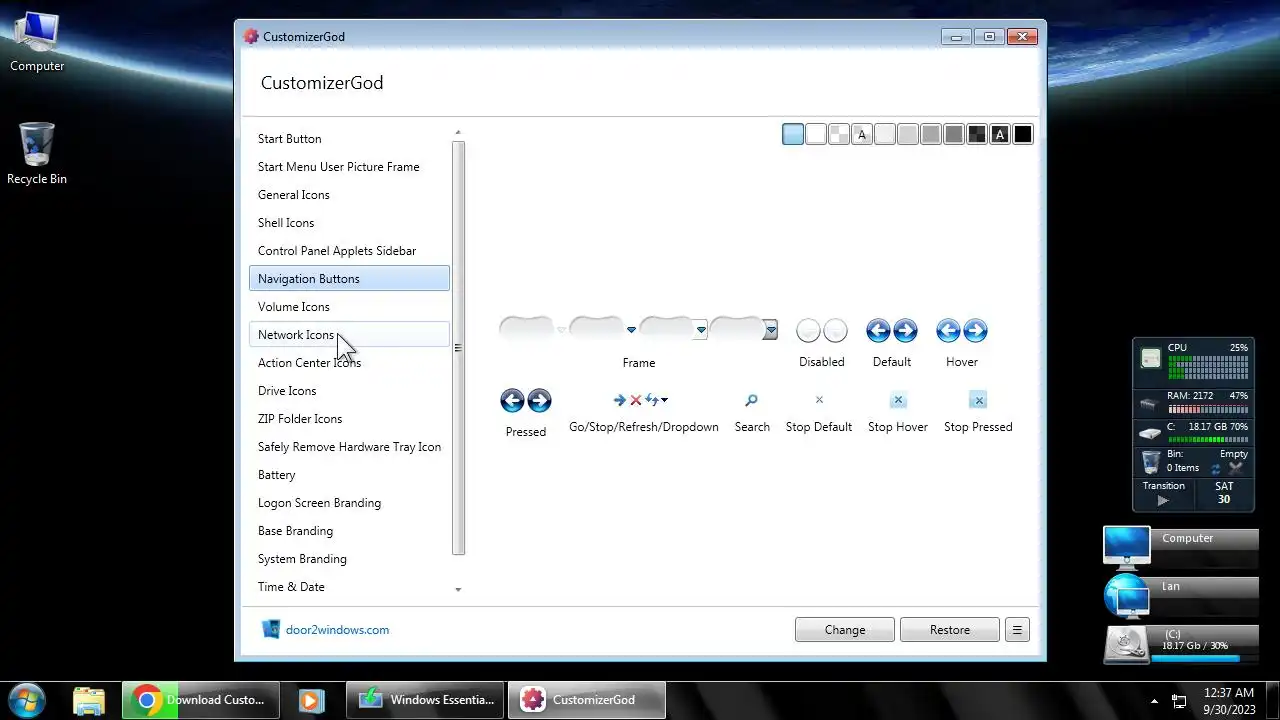Visit the door2windows.com link
The height and width of the screenshot is (720, 1280).
coord(337,630)
